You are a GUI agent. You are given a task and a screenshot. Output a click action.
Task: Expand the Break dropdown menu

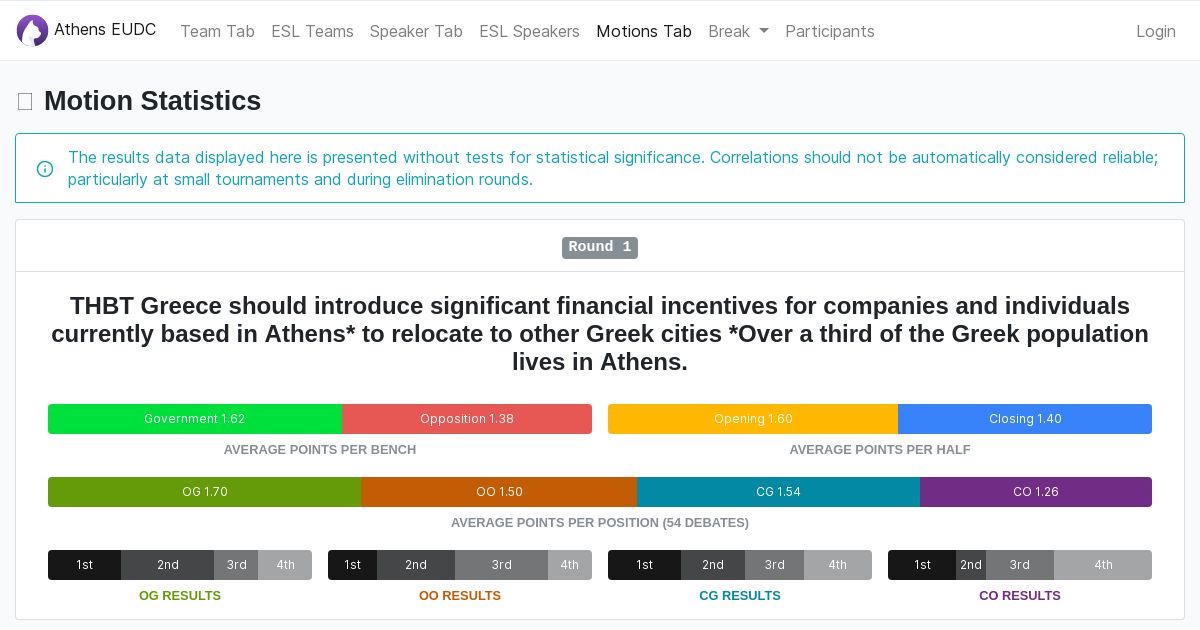click(738, 31)
